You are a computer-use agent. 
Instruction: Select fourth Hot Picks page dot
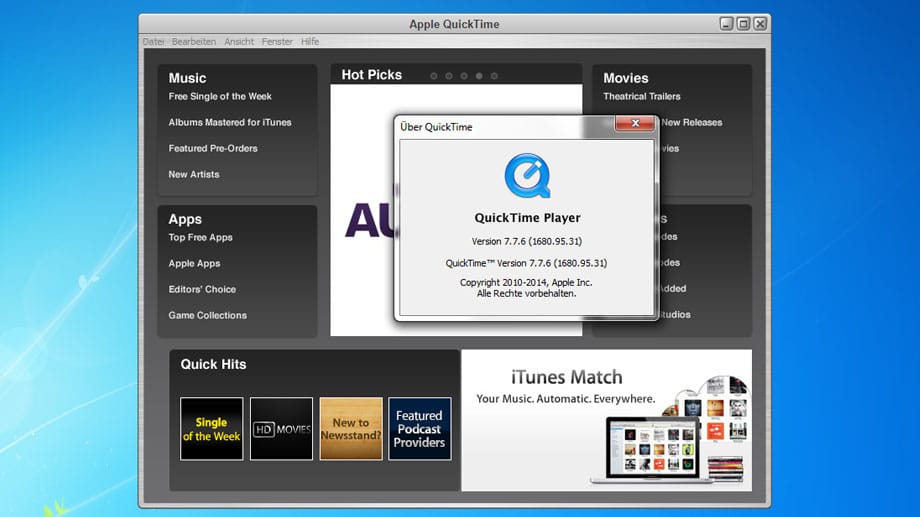[479, 76]
